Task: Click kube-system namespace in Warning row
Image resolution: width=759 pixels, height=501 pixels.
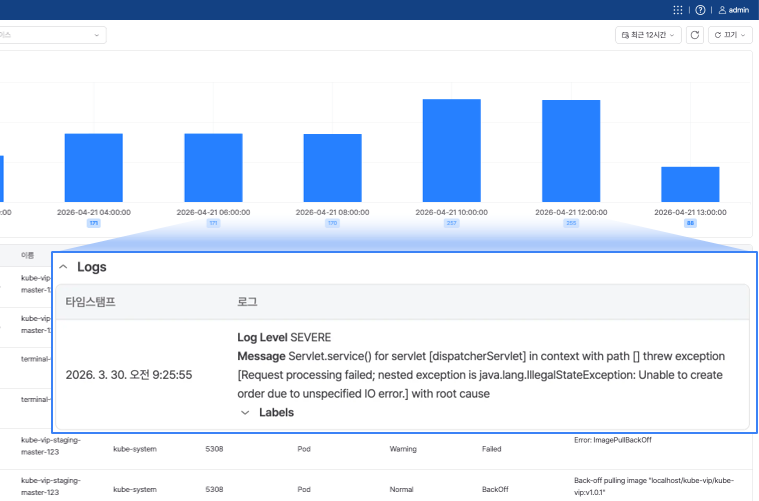Action: (135, 449)
